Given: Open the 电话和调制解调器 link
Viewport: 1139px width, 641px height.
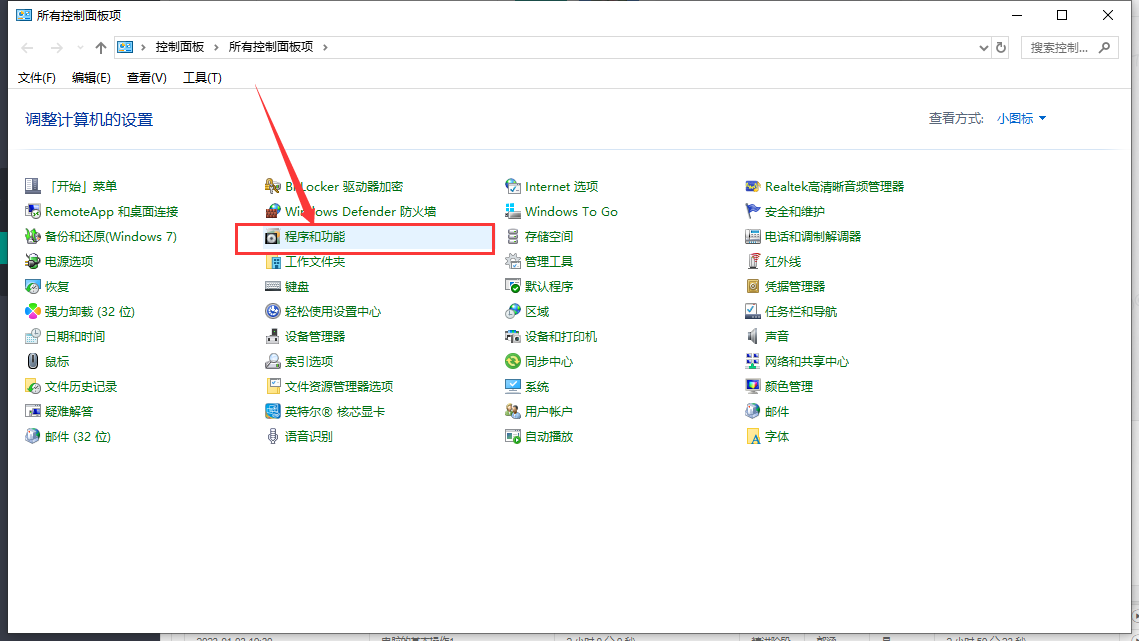Looking at the screenshot, I should (813, 236).
